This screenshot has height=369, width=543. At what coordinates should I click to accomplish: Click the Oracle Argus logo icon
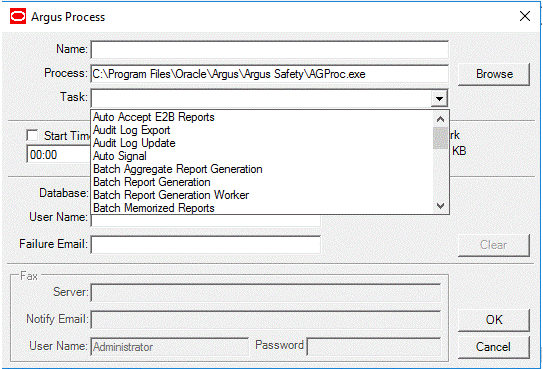click(18, 16)
